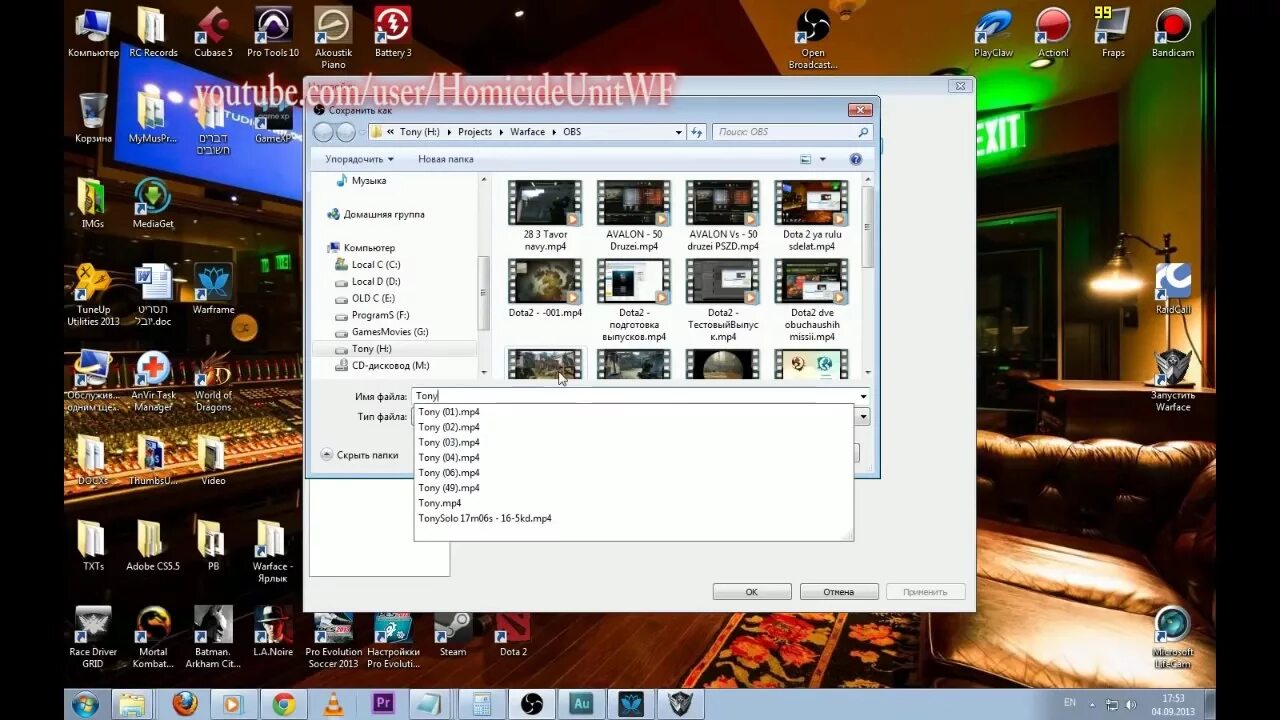Open Microsoft LifeCam desktop icon

[x=1173, y=638]
